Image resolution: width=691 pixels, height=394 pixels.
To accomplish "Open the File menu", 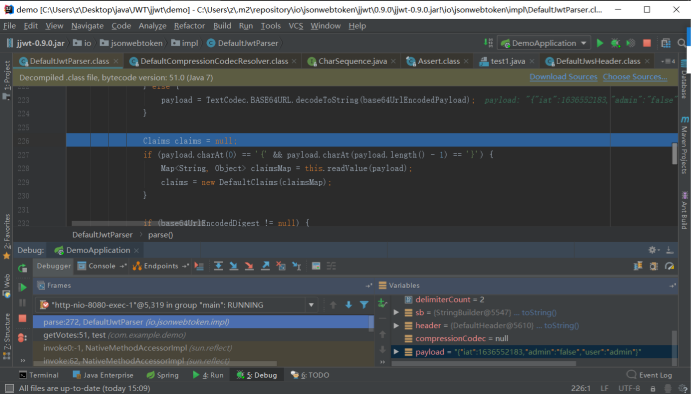I will pyautogui.click(x=9, y=26).
